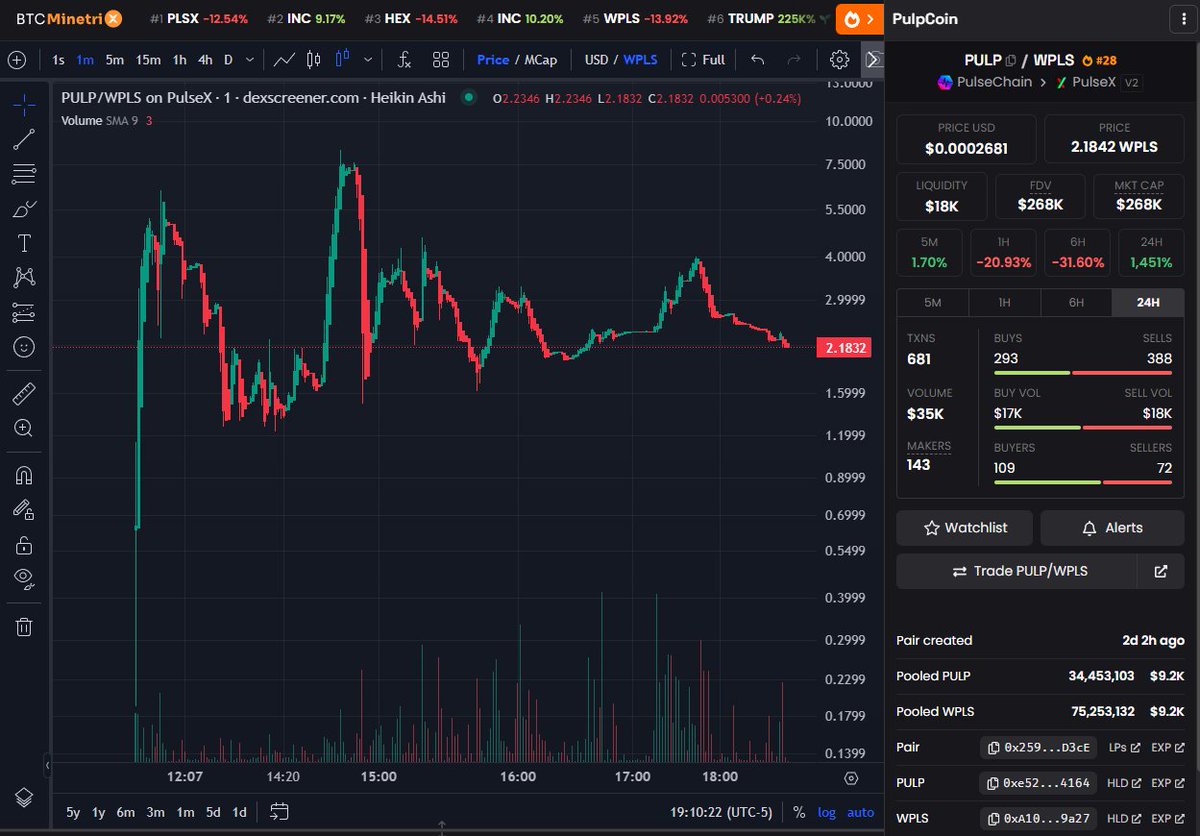Open the LPs link for Pair

pos(1124,747)
